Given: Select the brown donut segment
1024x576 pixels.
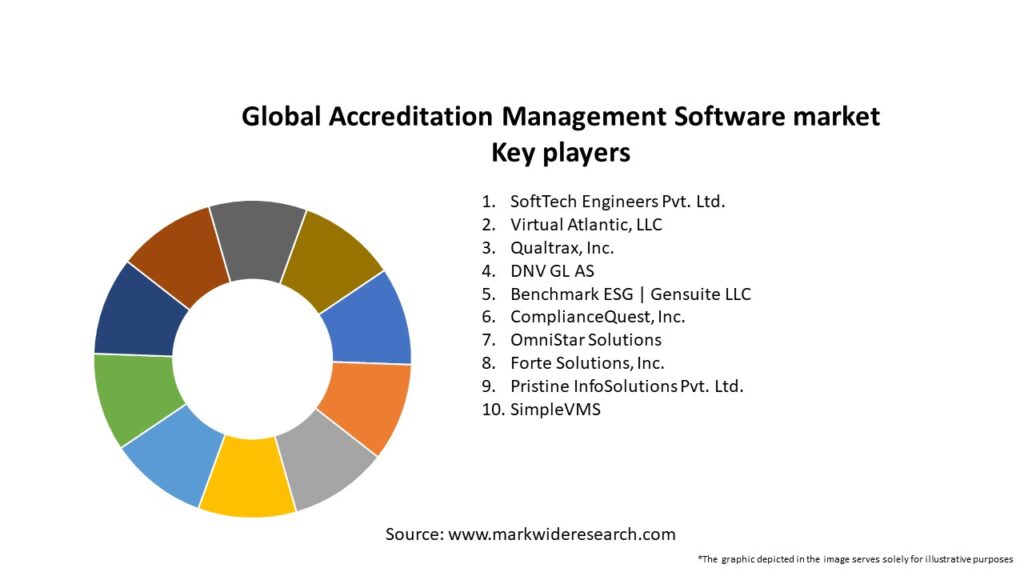Looking at the screenshot, I should click(x=180, y=256).
